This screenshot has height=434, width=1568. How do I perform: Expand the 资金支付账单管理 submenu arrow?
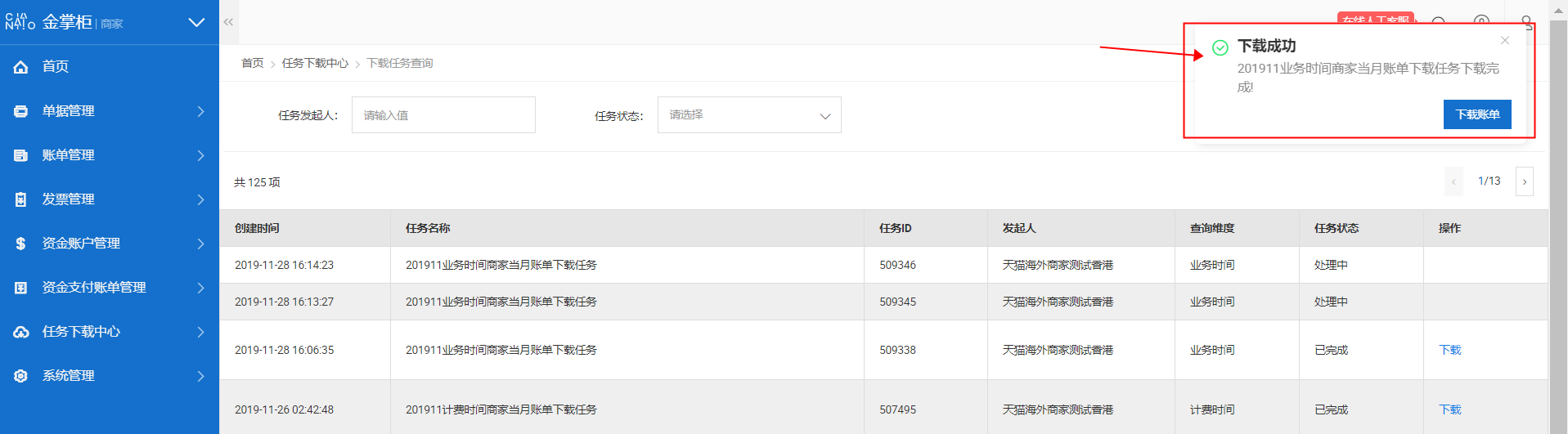coord(201,288)
